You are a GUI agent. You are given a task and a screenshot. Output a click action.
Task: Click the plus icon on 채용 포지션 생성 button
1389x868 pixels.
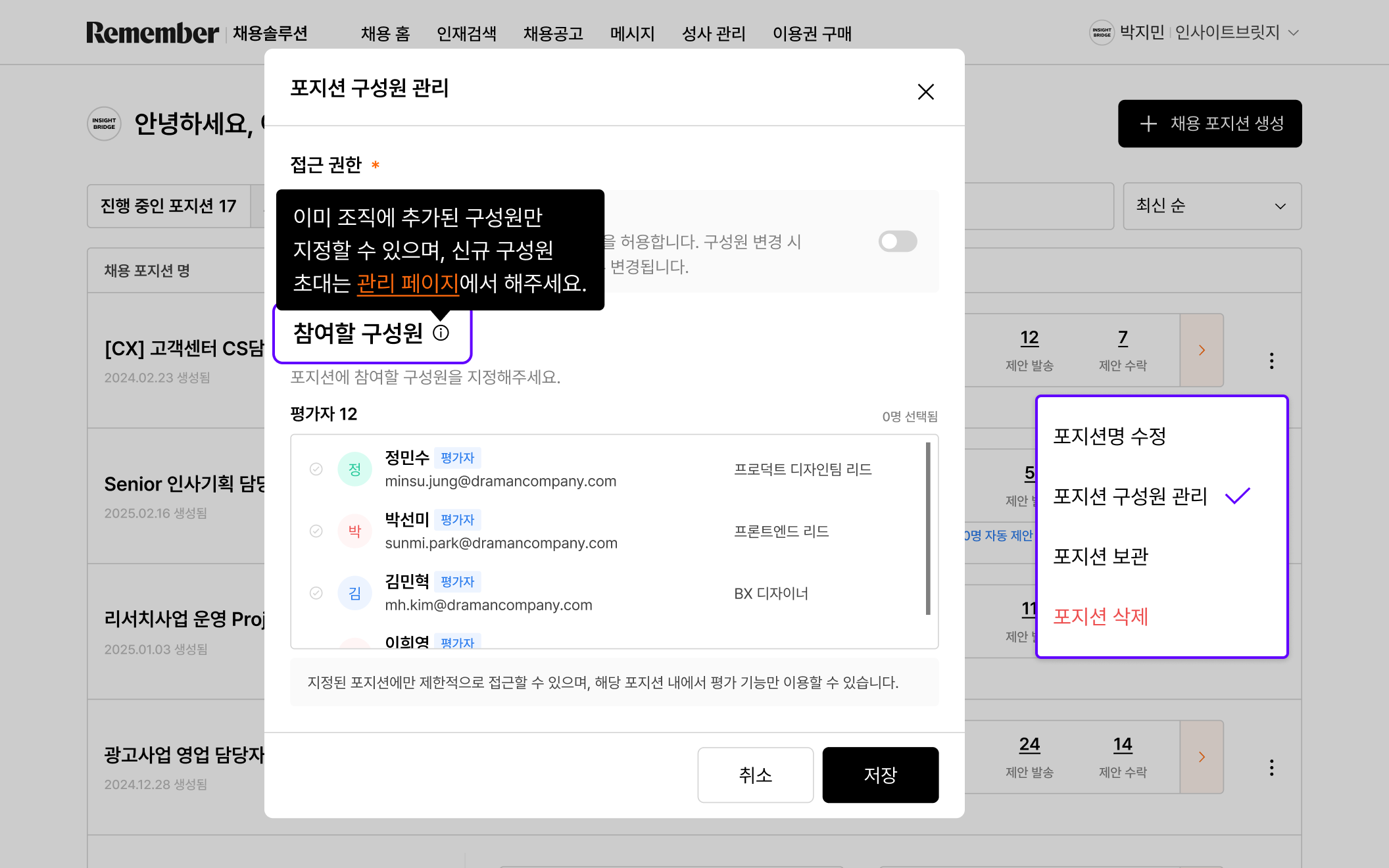click(x=1148, y=124)
